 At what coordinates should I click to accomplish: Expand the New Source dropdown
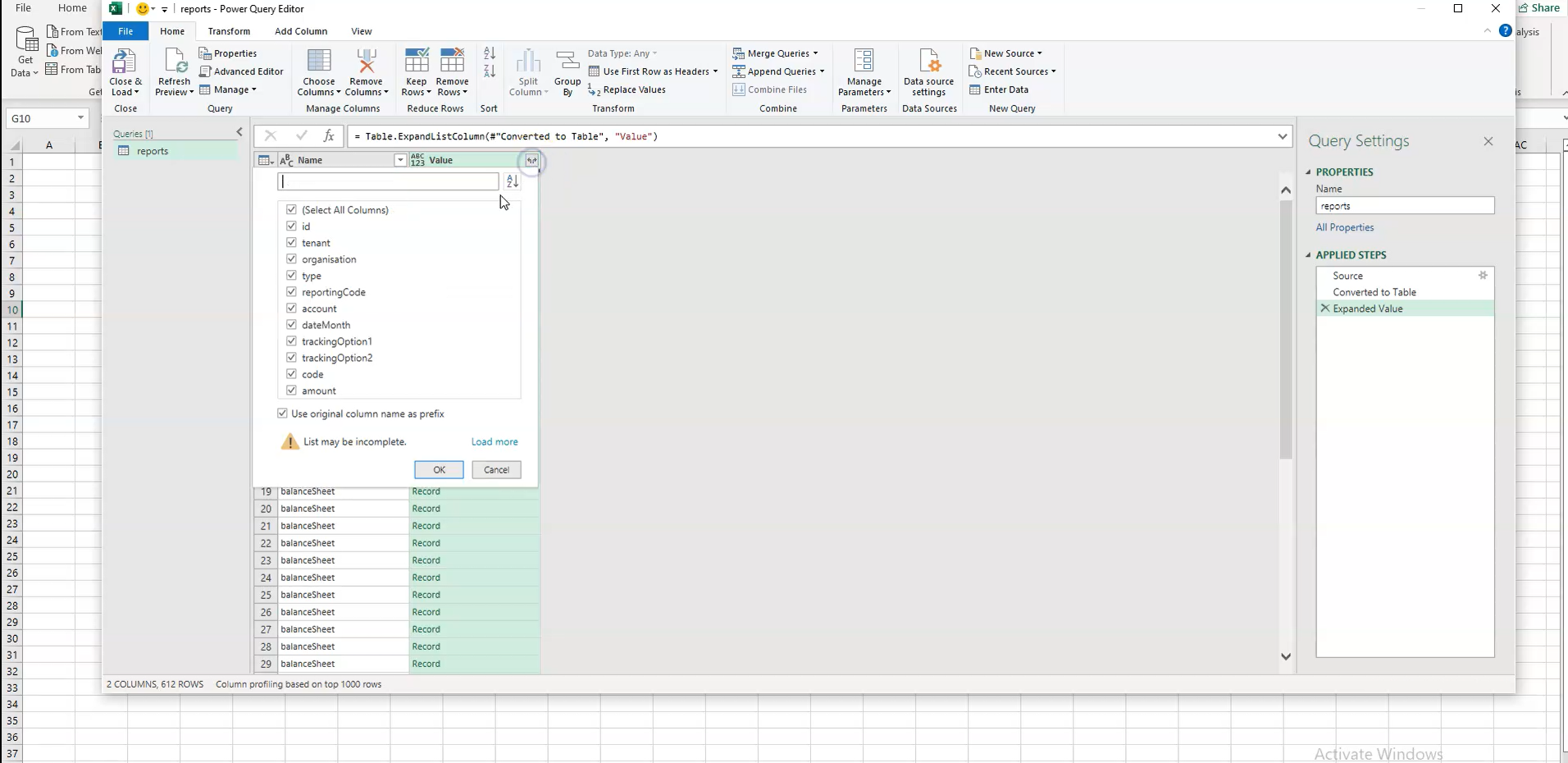(x=1007, y=53)
